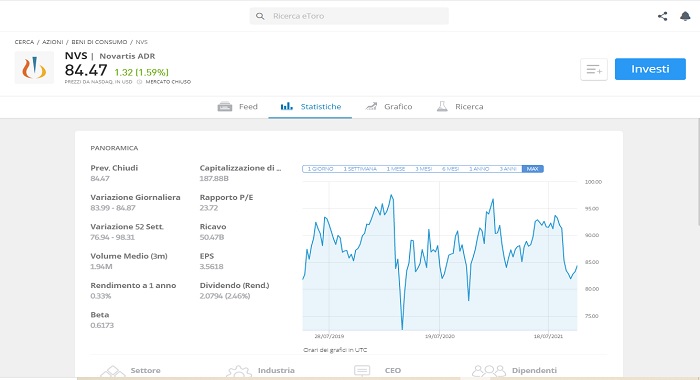Click the MERCATO CHIUSO status text
This screenshot has height=380, width=700.
click(x=168, y=82)
